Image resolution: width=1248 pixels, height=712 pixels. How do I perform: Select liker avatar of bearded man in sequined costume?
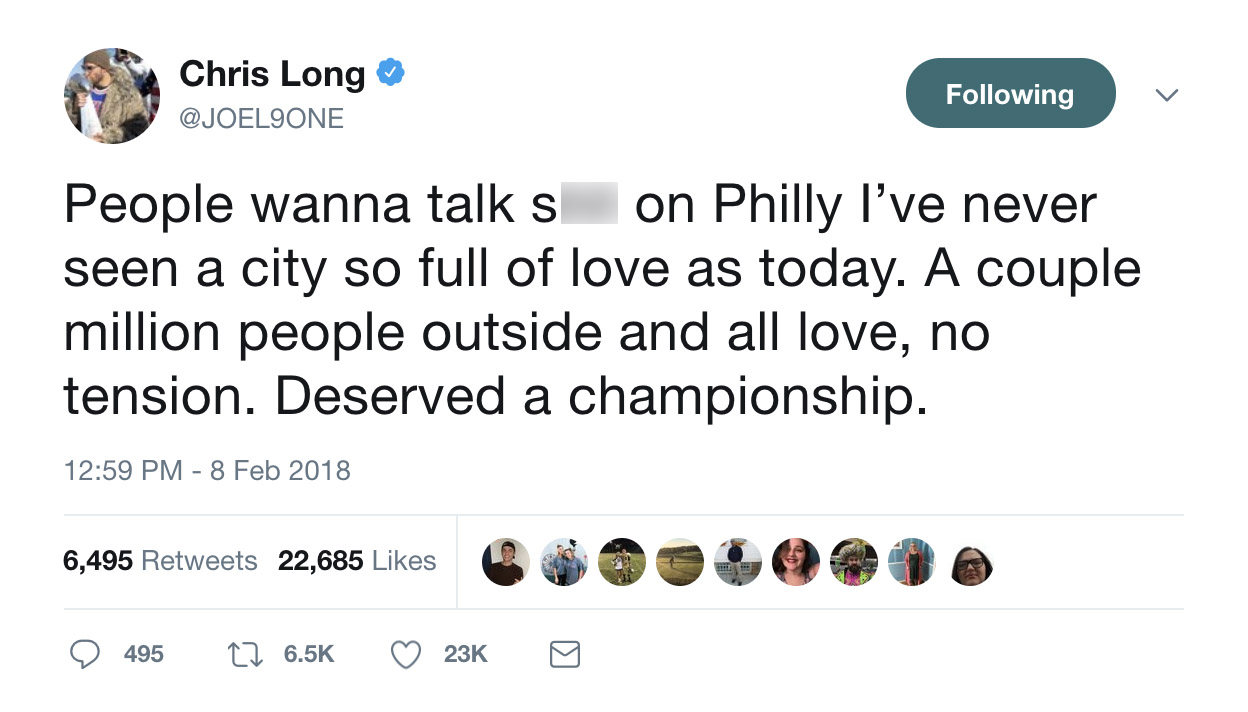click(x=854, y=562)
